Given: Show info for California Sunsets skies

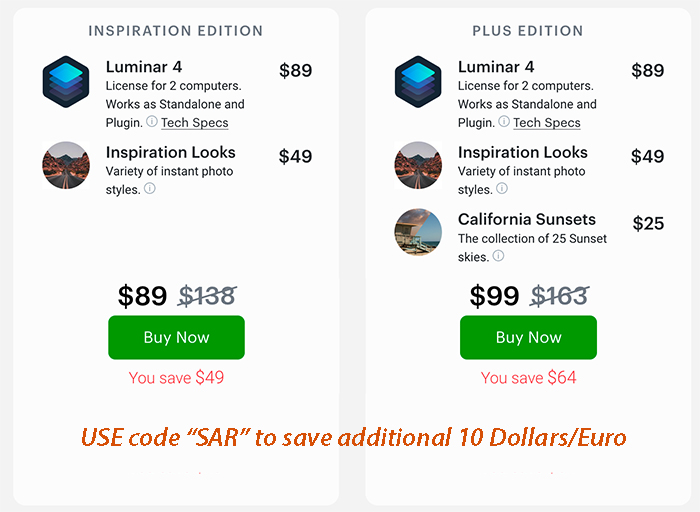Looking at the screenshot, I should [x=499, y=256].
